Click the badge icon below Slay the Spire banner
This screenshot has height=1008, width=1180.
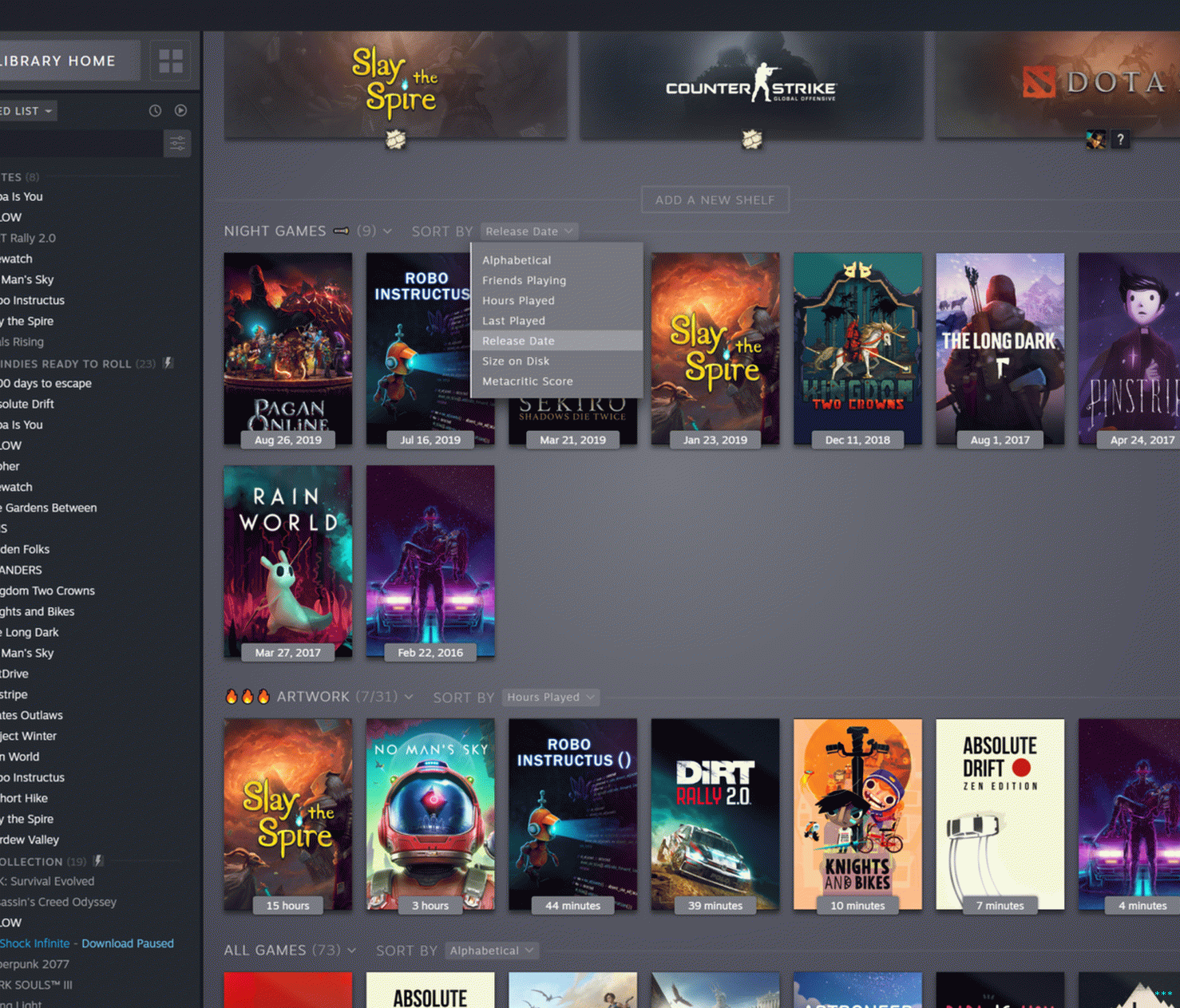(396, 140)
